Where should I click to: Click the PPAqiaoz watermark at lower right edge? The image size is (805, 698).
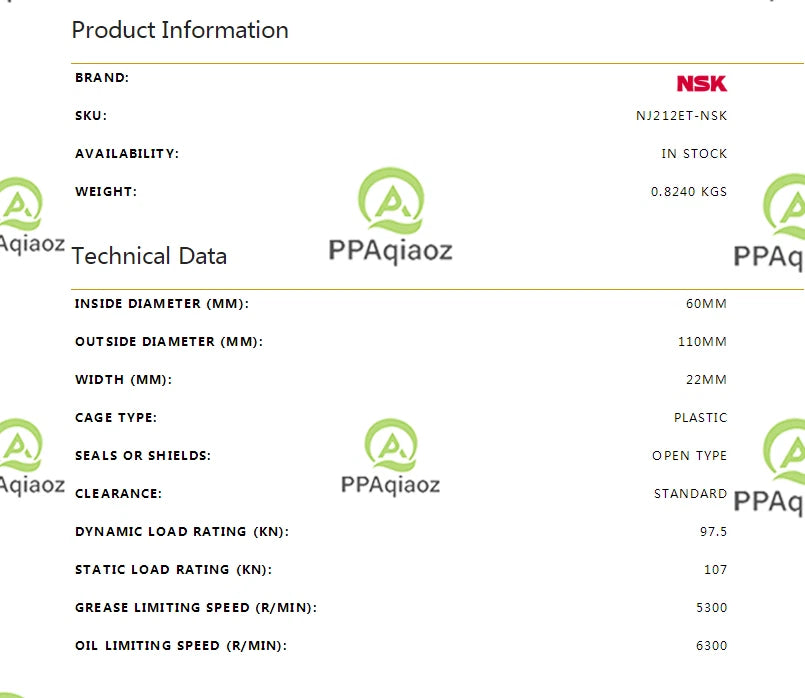tap(769, 467)
